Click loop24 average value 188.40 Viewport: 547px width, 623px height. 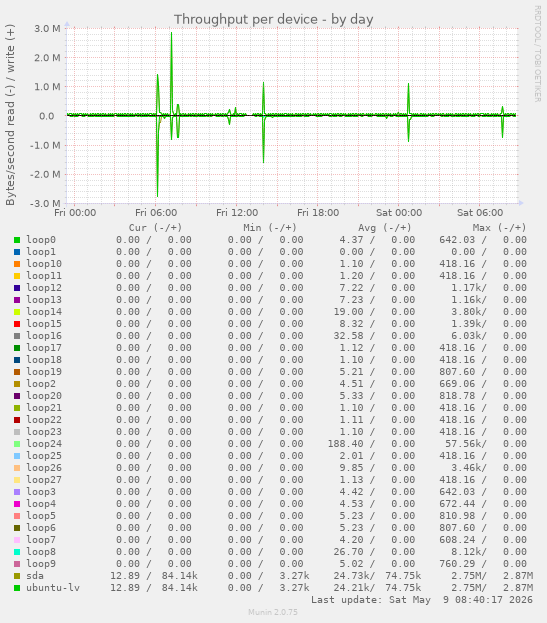coord(345,444)
